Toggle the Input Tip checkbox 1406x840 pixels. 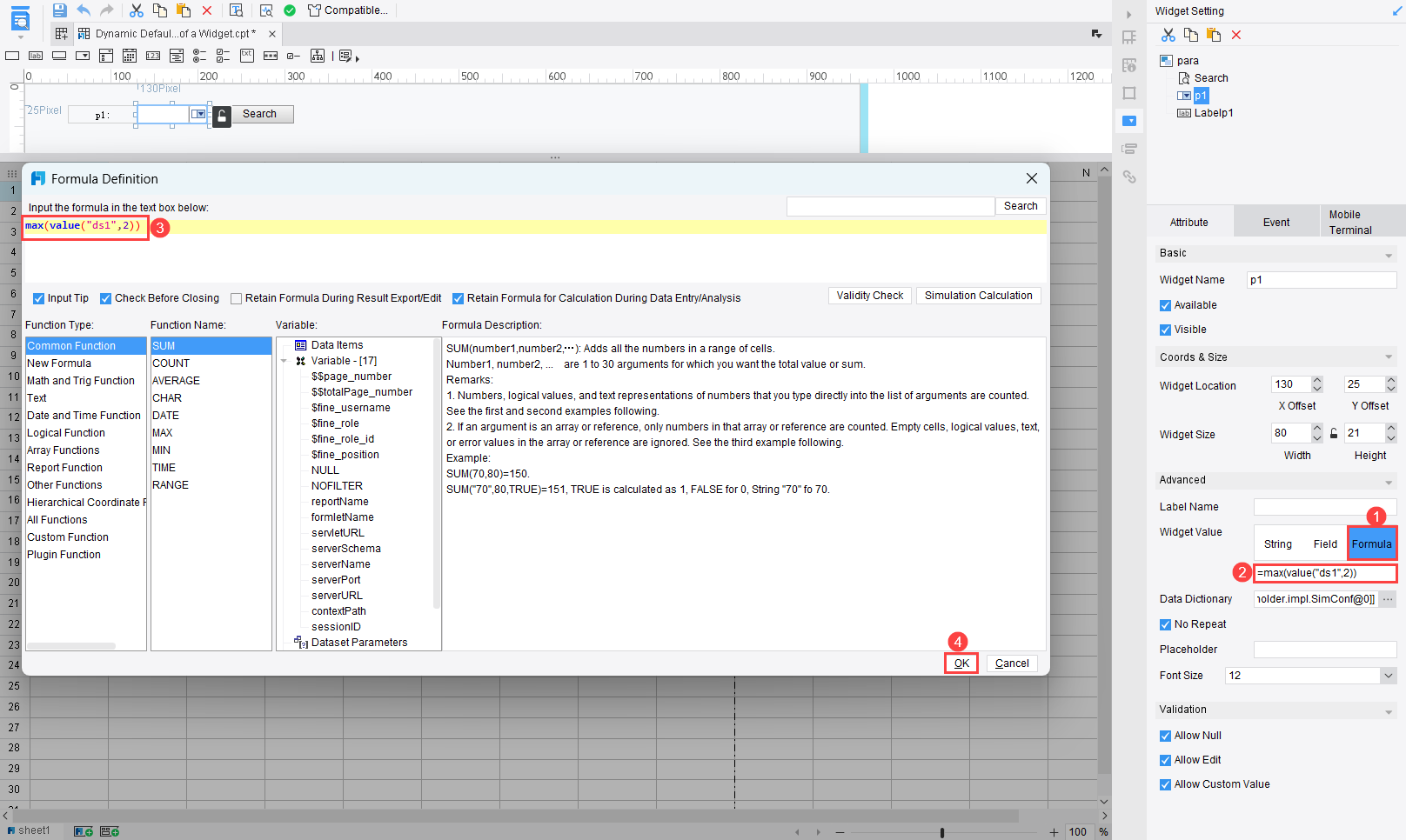38,298
